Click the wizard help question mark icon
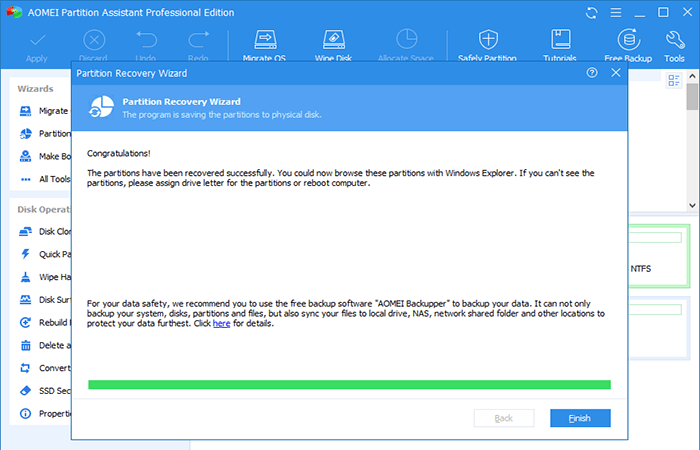 coord(592,73)
